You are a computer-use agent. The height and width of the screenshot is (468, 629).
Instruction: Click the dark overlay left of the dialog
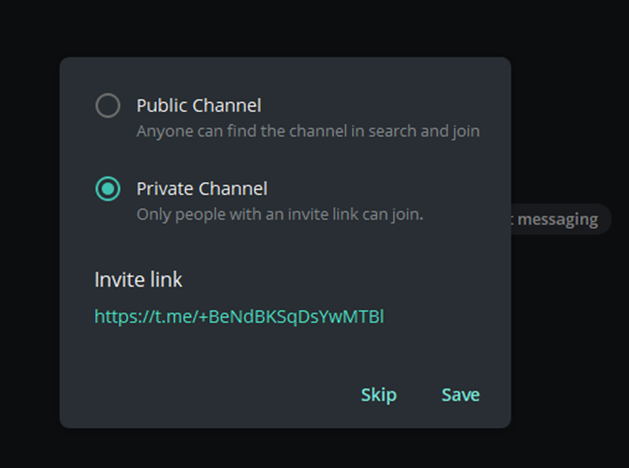(30, 240)
